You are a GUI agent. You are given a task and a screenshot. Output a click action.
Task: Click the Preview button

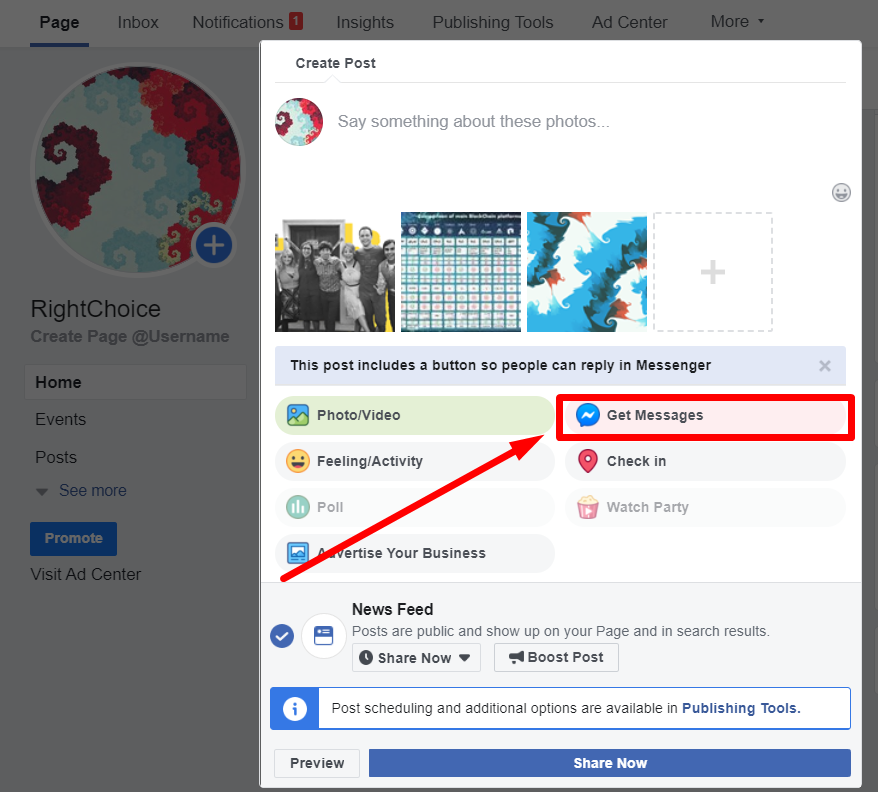pos(317,763)
